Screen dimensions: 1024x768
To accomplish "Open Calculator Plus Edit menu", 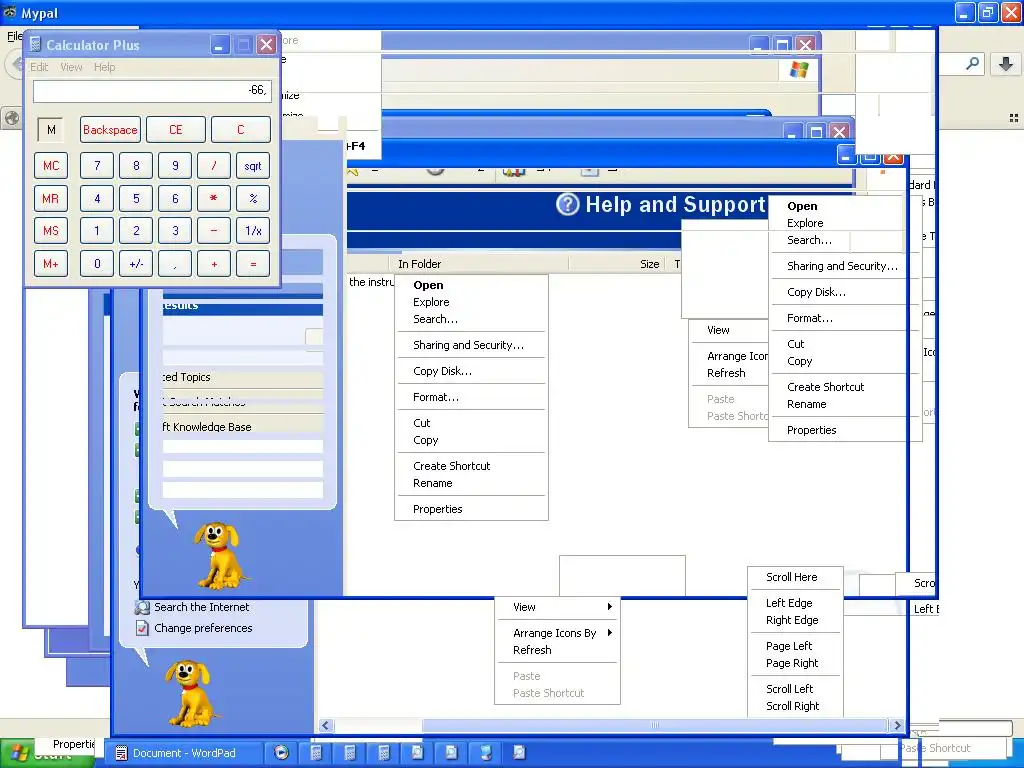I will (x=39, y=67).
